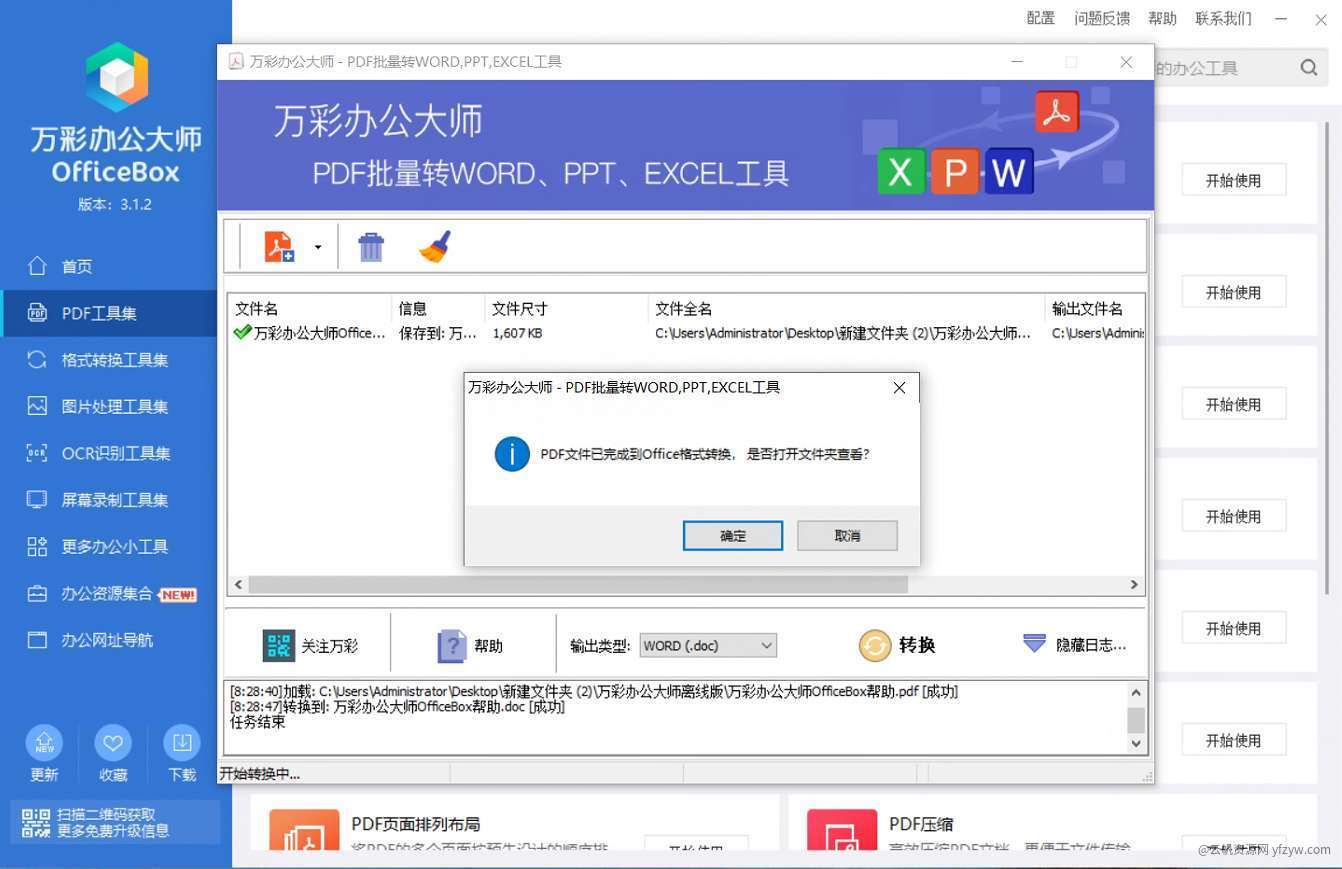Screen dimensions: 1342x869
Task: Click the 1,607 KB file size cell
Action: [517, 333]
